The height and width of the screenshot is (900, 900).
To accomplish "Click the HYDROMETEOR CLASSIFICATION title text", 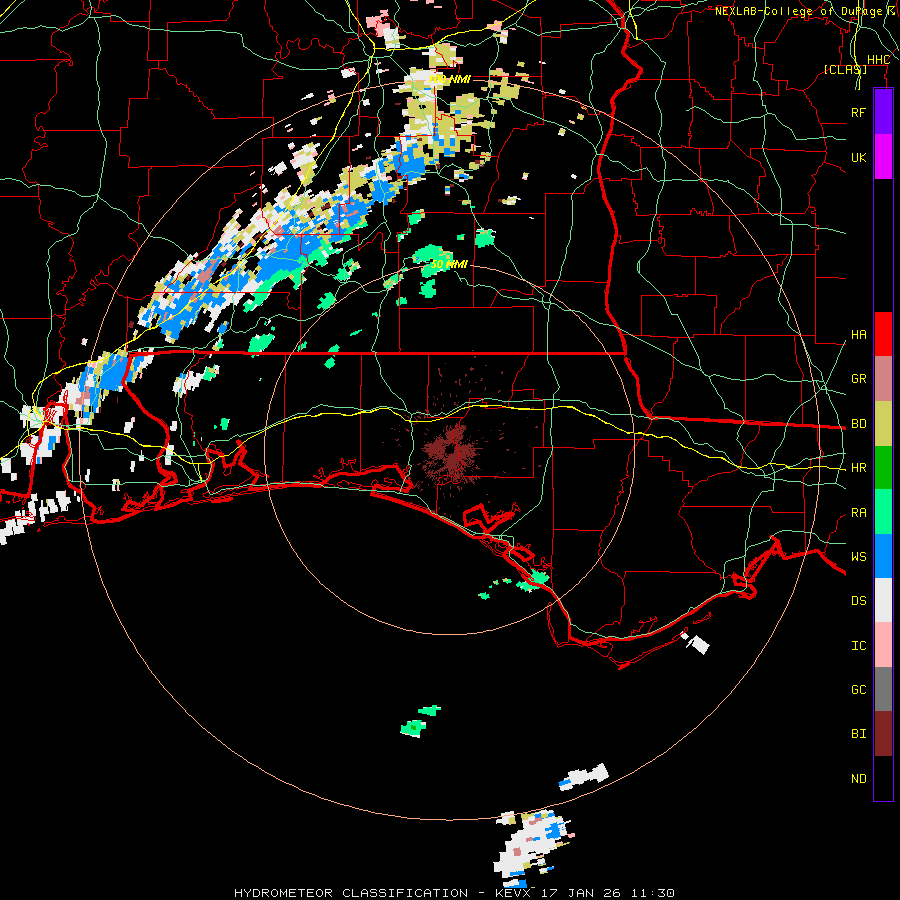I will click(x=351, y=893).
